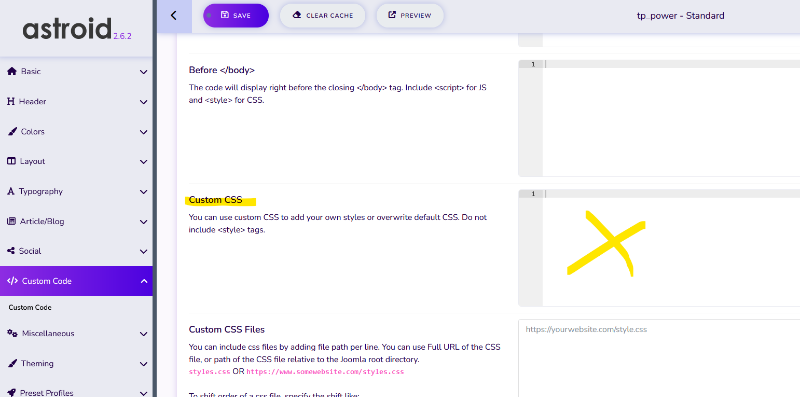800x397 pixels.
Task: Click the Preset Profiles rocket icon
Action: [12, 393]
